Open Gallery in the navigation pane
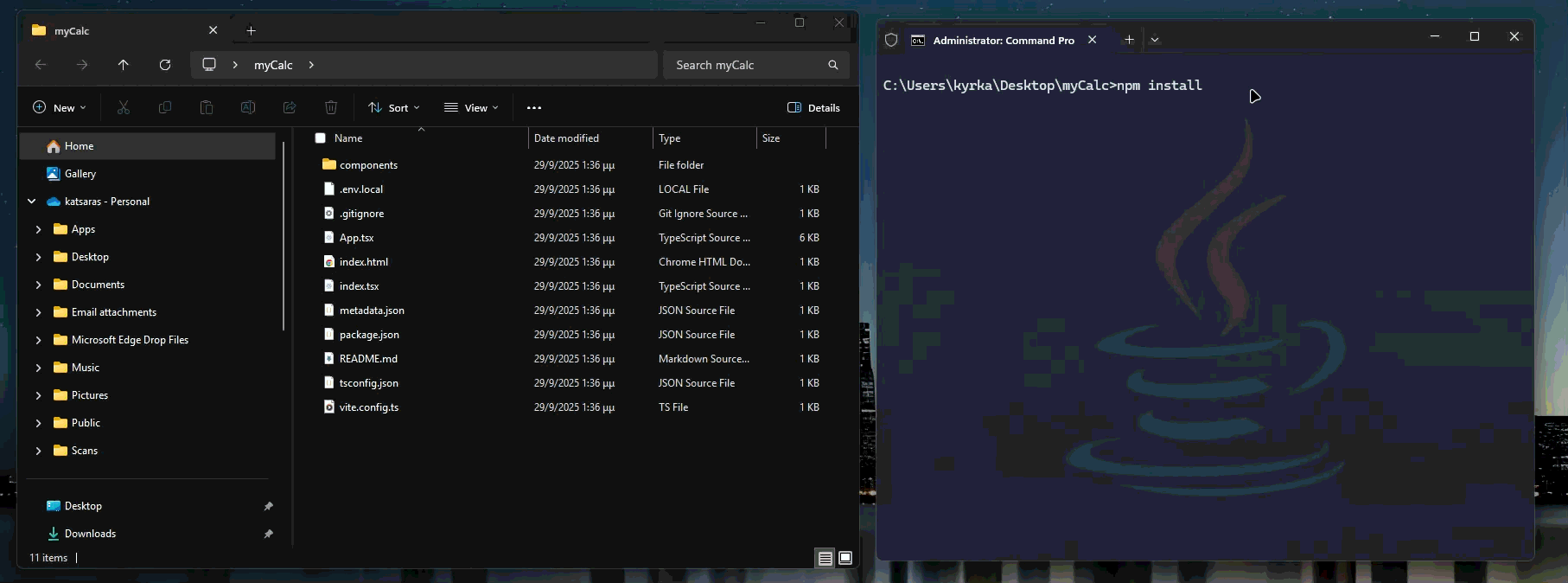Viewport: 1568px width, 583px height. (x=147, y=174)
